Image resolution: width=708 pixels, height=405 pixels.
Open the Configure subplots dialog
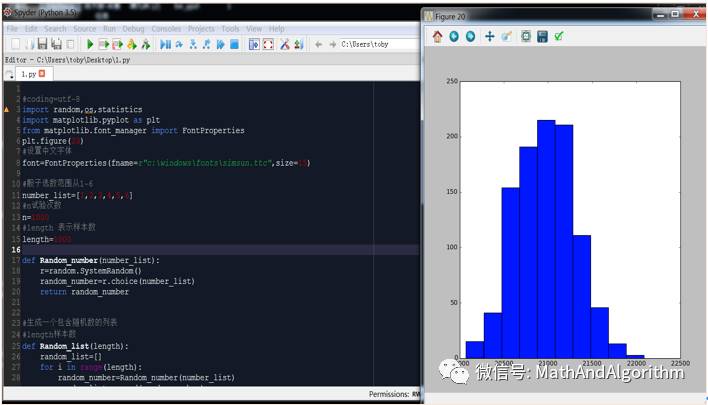(x=525, y=37)
